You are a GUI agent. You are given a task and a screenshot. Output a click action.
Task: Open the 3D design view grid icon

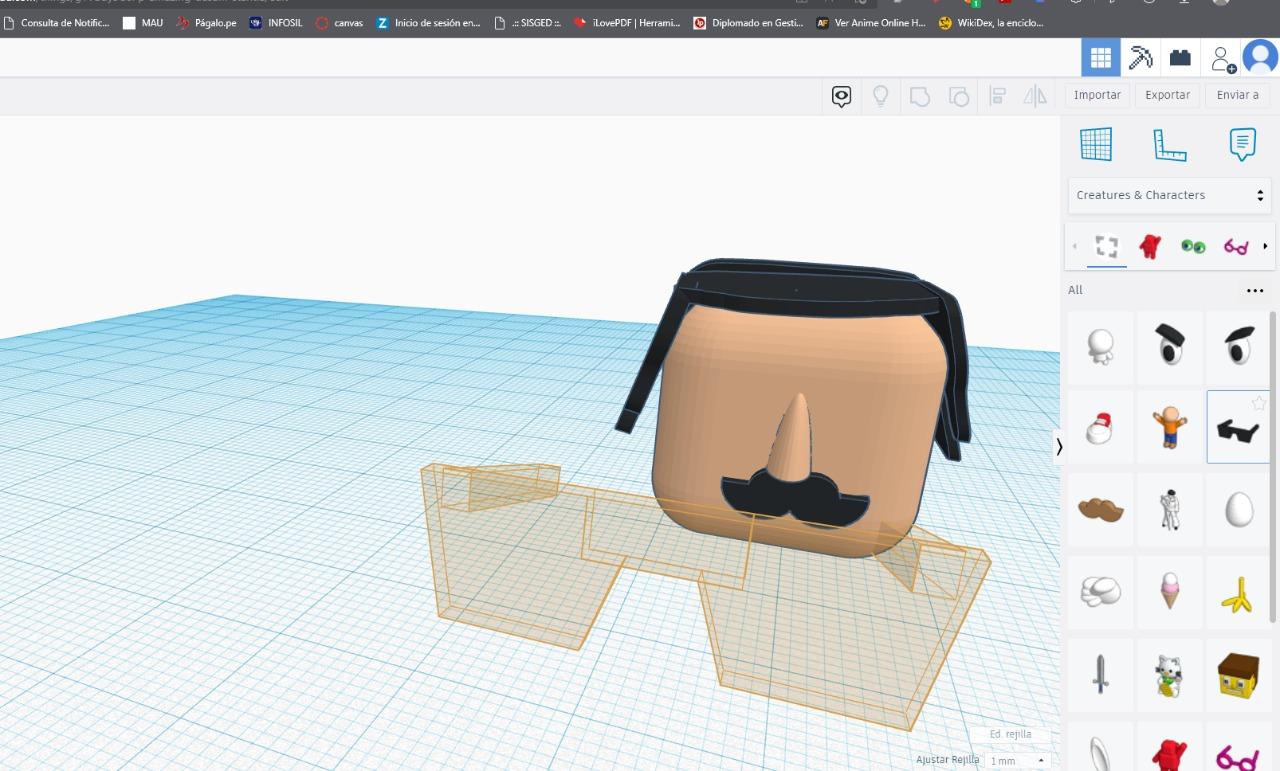[x=1100, y=58]
